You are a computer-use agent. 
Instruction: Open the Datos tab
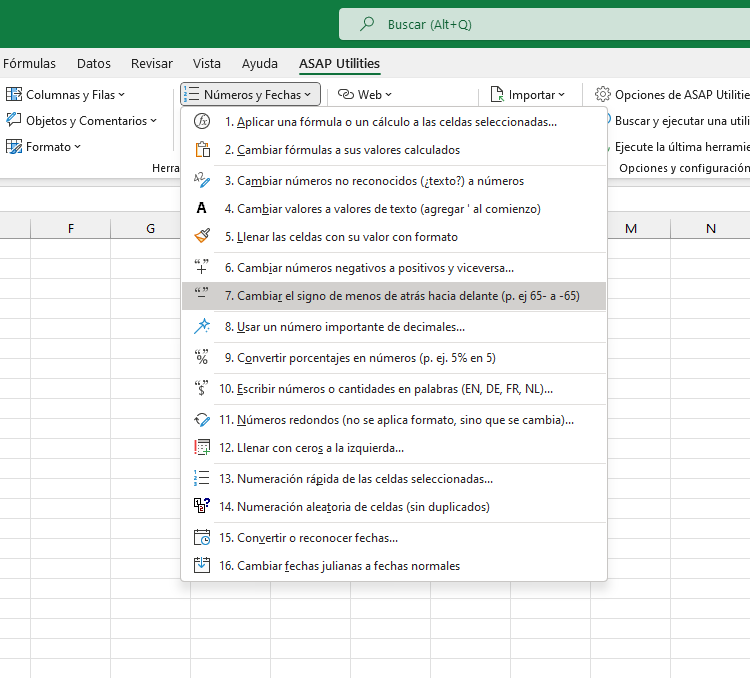click(x=94, y=63)
